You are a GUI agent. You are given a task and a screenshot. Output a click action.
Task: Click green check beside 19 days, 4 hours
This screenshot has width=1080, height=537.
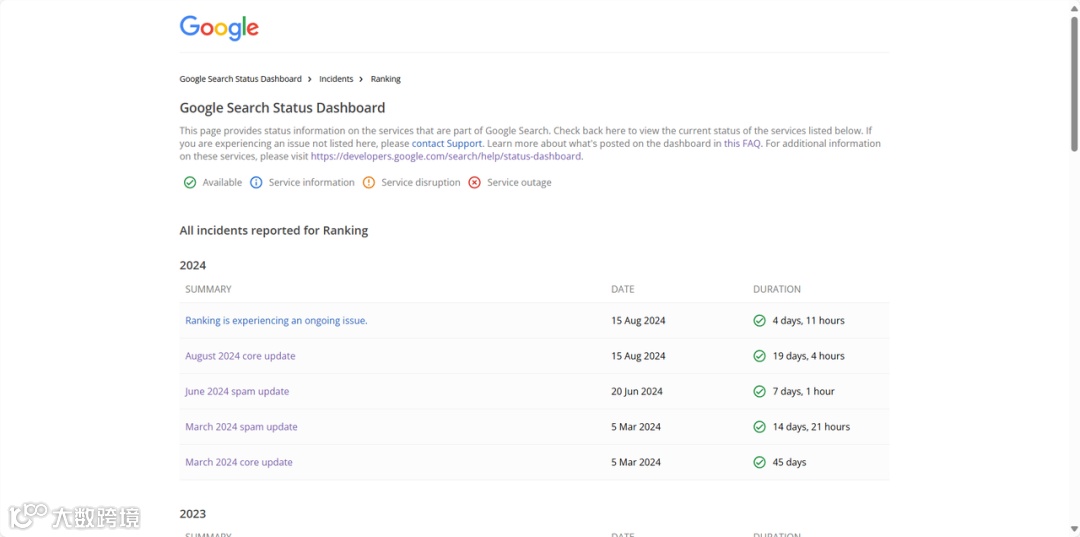760,356
